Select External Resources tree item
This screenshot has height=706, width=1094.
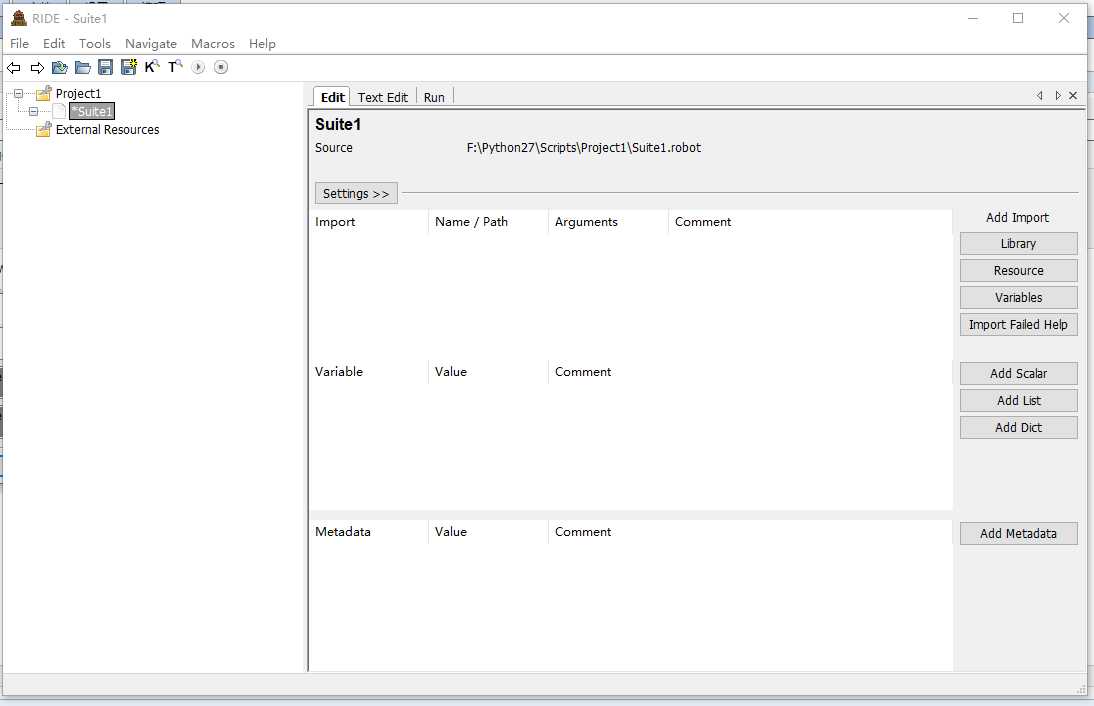coord(107,129)
